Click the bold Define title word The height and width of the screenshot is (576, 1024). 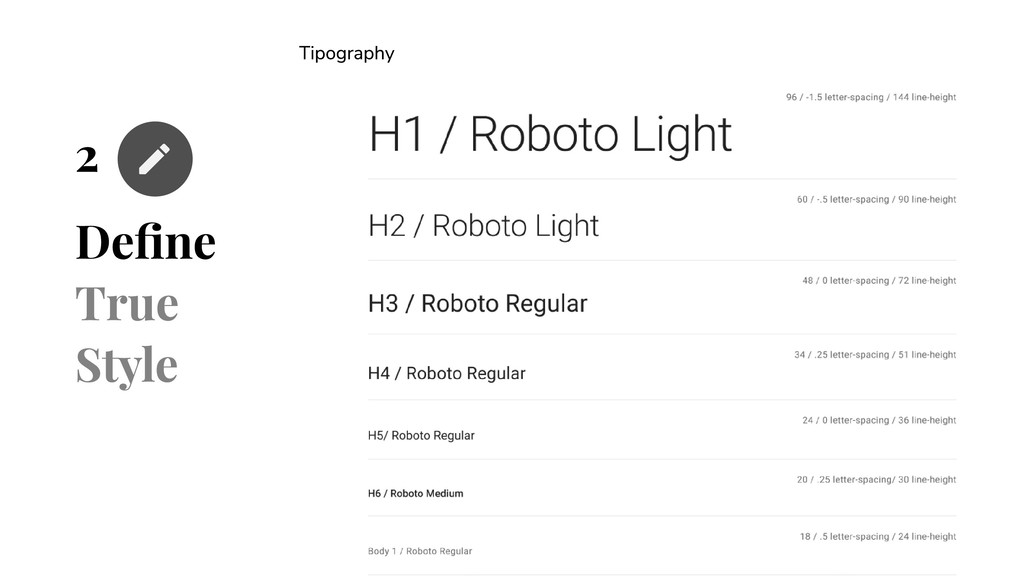(x=146, y=242)
